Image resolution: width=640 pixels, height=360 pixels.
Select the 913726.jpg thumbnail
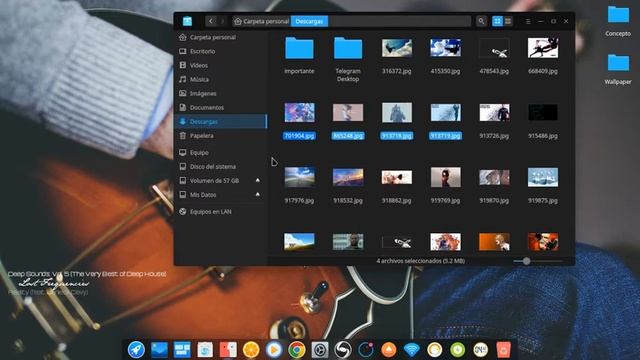pyautogui.click(x=494, y=112)
